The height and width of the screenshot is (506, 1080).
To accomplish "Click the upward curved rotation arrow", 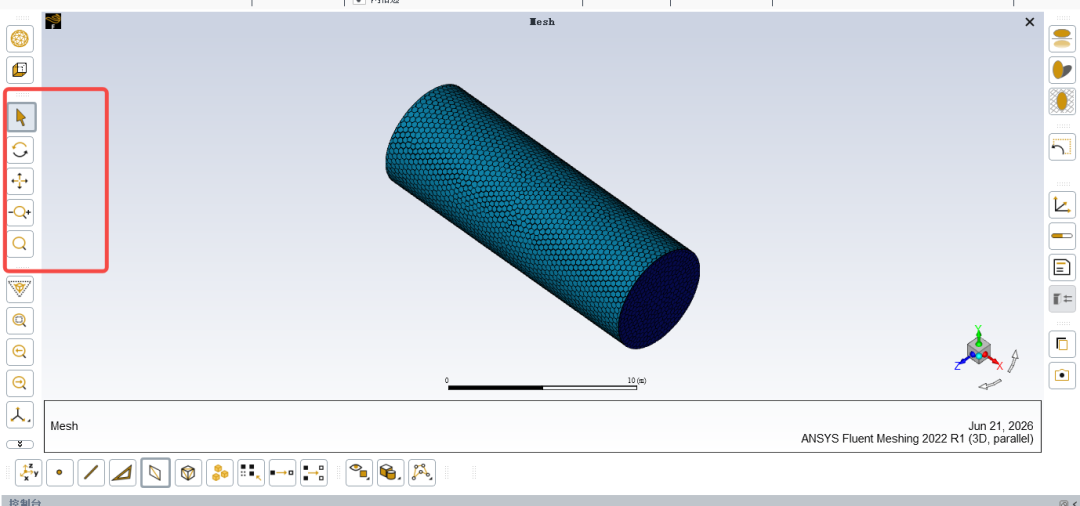I will coord(1013,361).
